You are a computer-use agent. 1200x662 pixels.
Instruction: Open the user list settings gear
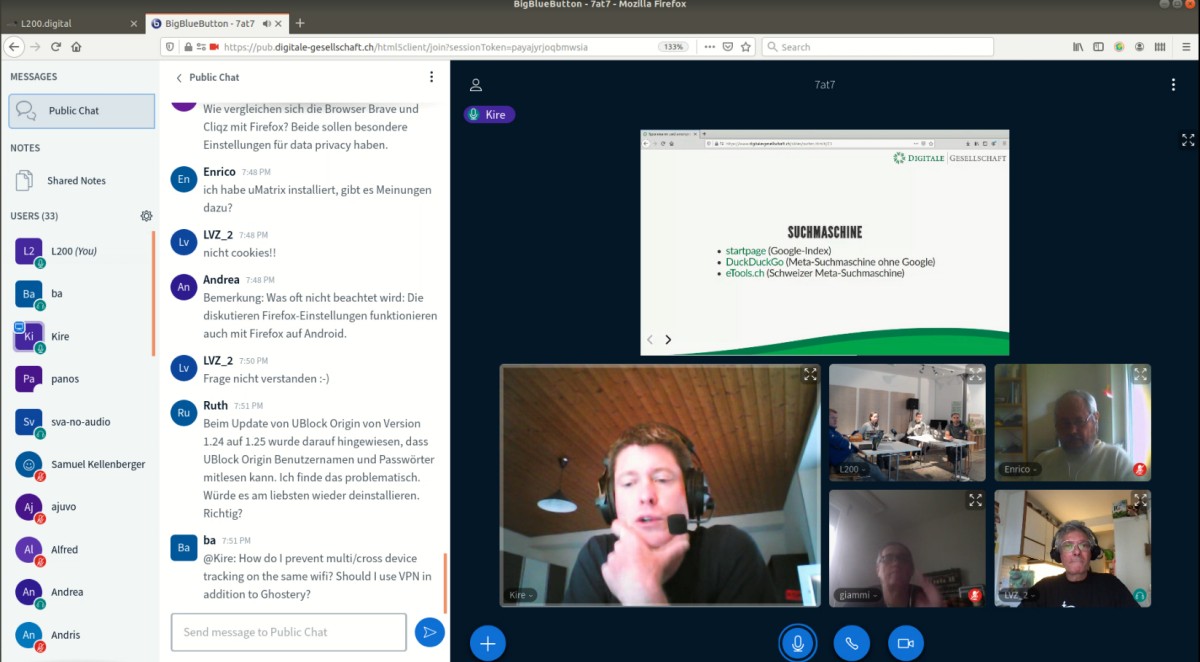[146, 216]
